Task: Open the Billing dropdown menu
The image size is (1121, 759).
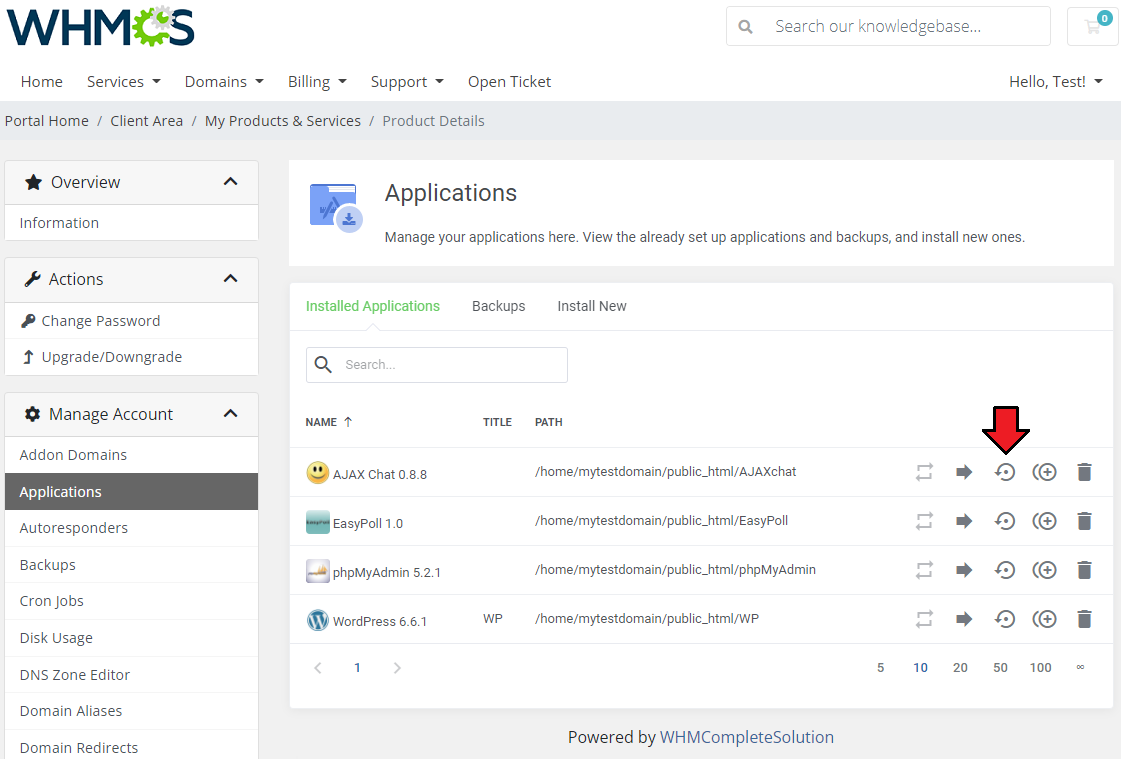Action: click(x=317, y=81)
